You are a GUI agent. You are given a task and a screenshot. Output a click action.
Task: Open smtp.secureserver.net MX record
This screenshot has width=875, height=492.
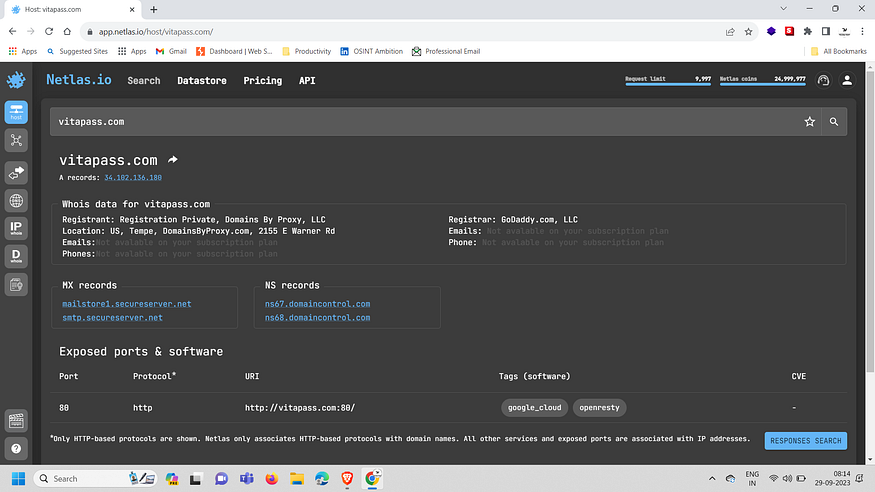coord(112,317)
